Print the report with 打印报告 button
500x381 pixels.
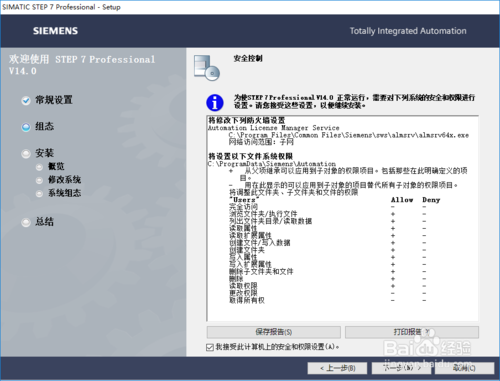point(412,332)
